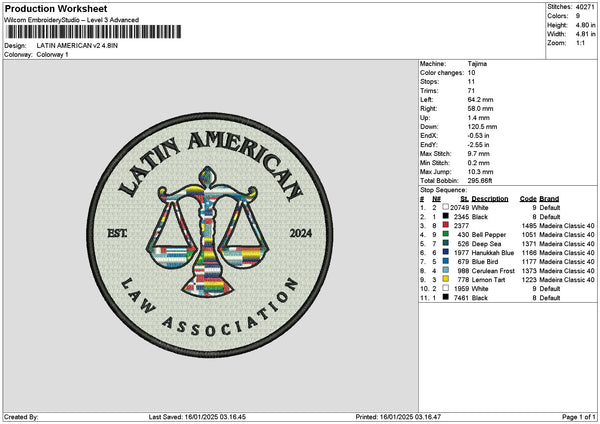Click the Machine value Tajima
Screen dimensions: 600x424
coord(477,64)
